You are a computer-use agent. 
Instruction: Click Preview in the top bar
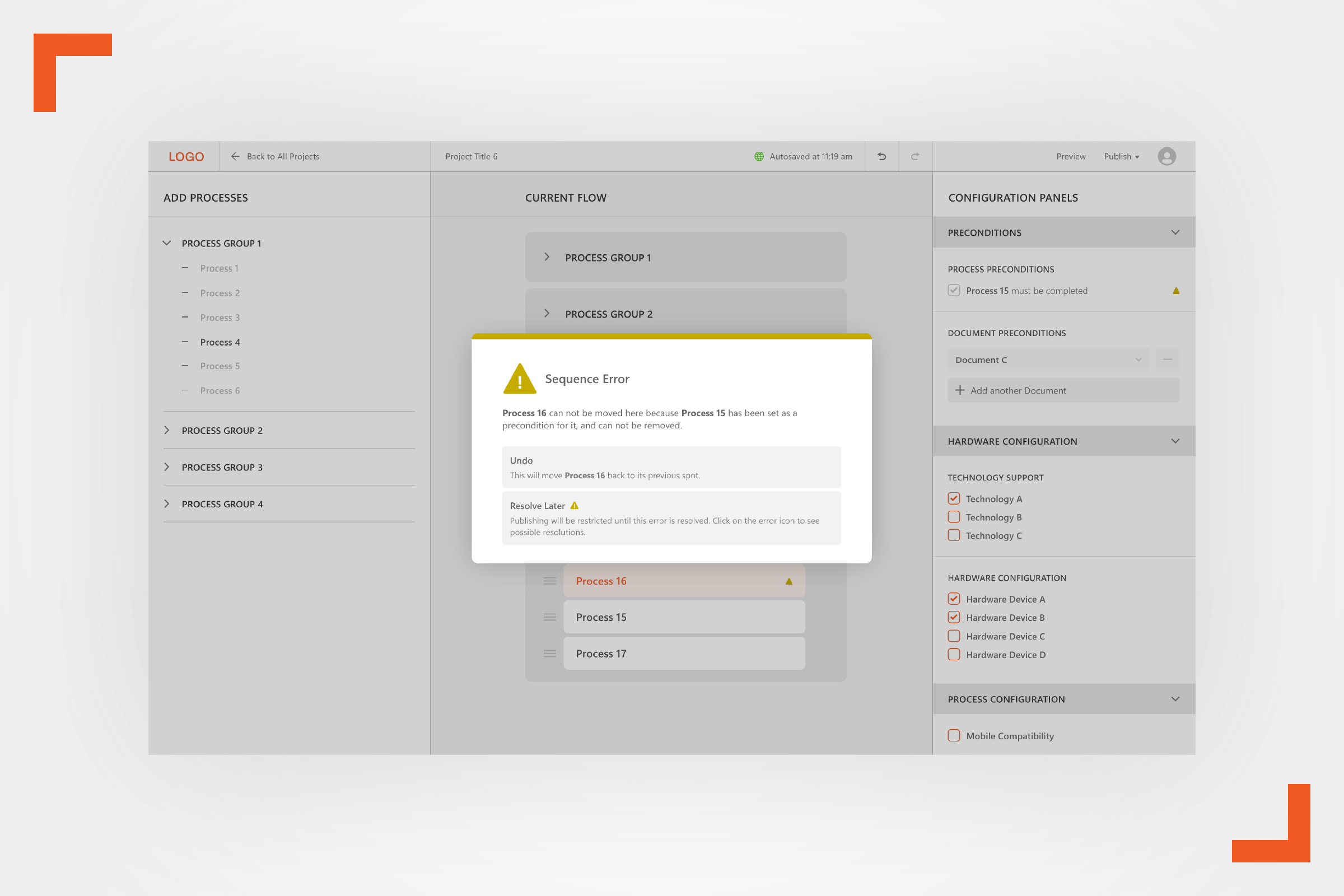[x=1070, y=157]
